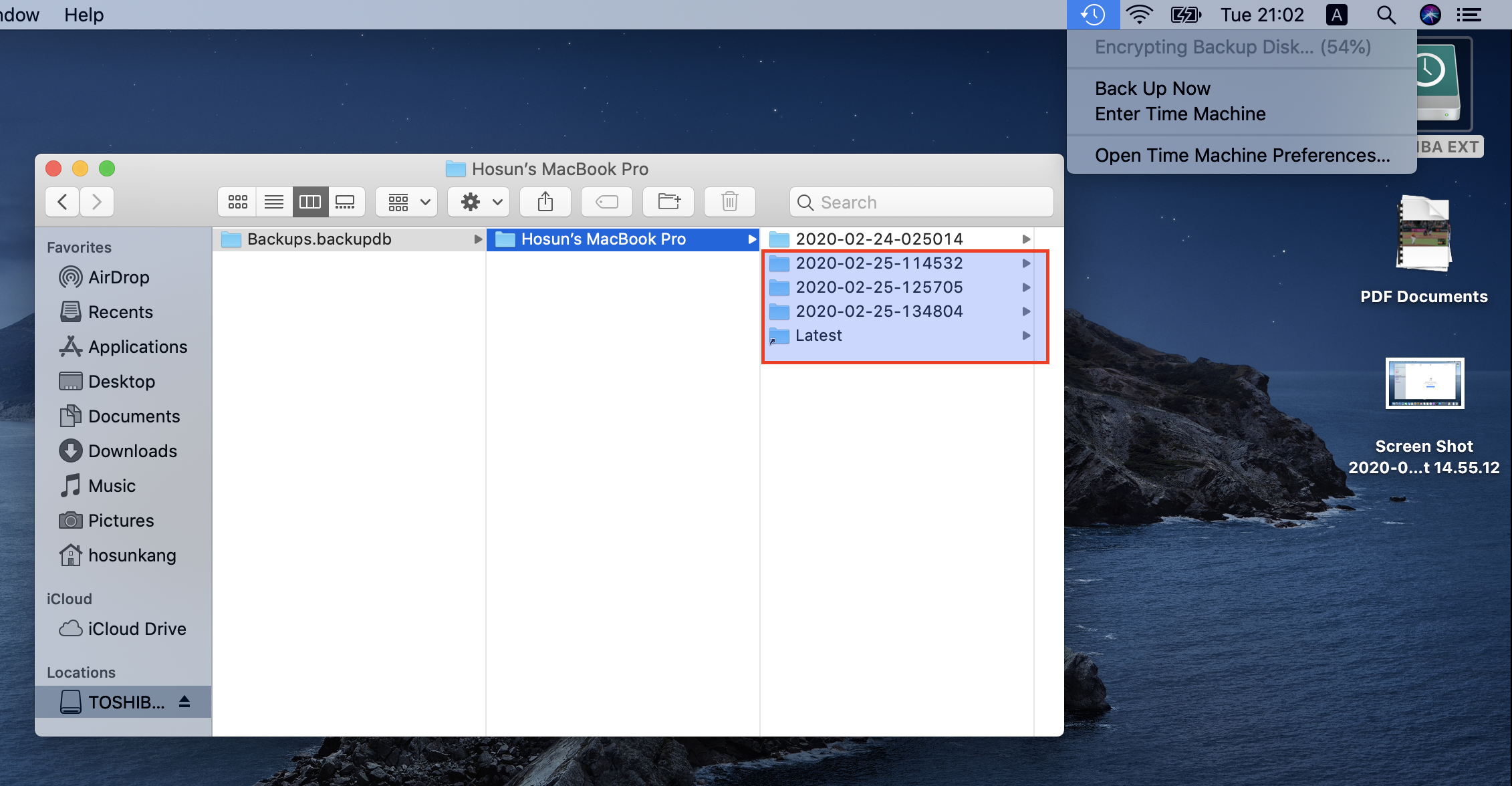Viewport: 1512px width, 786px height.
Task: Go back with the left arrow
Action: [63, 202]
